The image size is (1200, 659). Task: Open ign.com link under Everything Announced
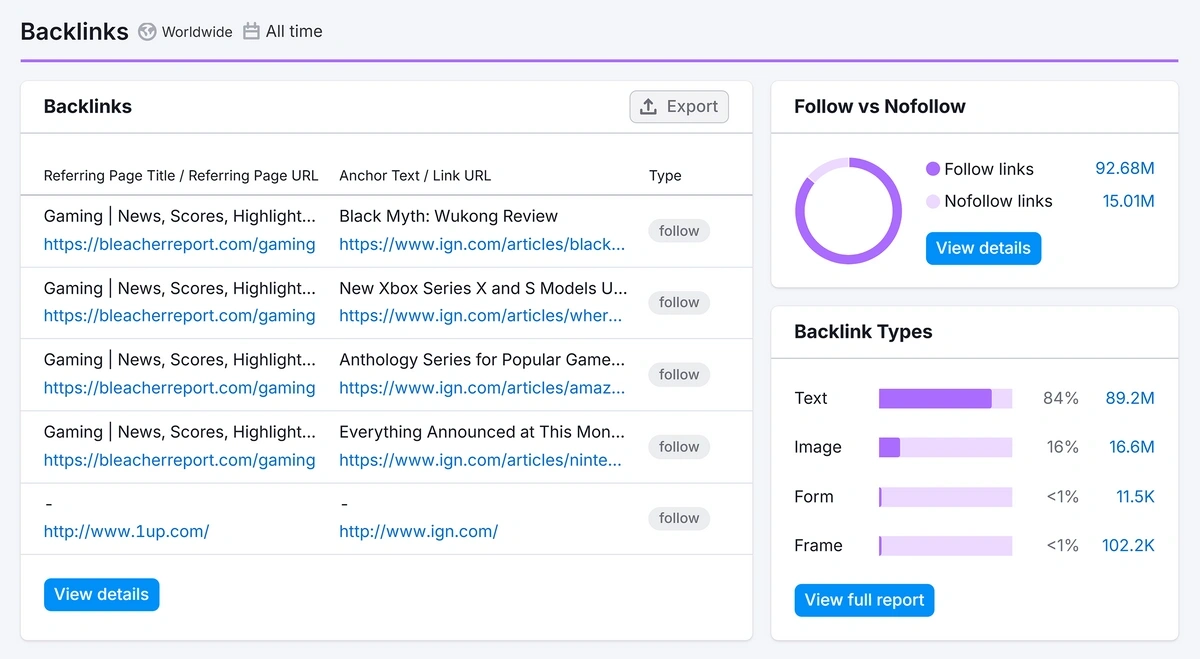point(481,460)
